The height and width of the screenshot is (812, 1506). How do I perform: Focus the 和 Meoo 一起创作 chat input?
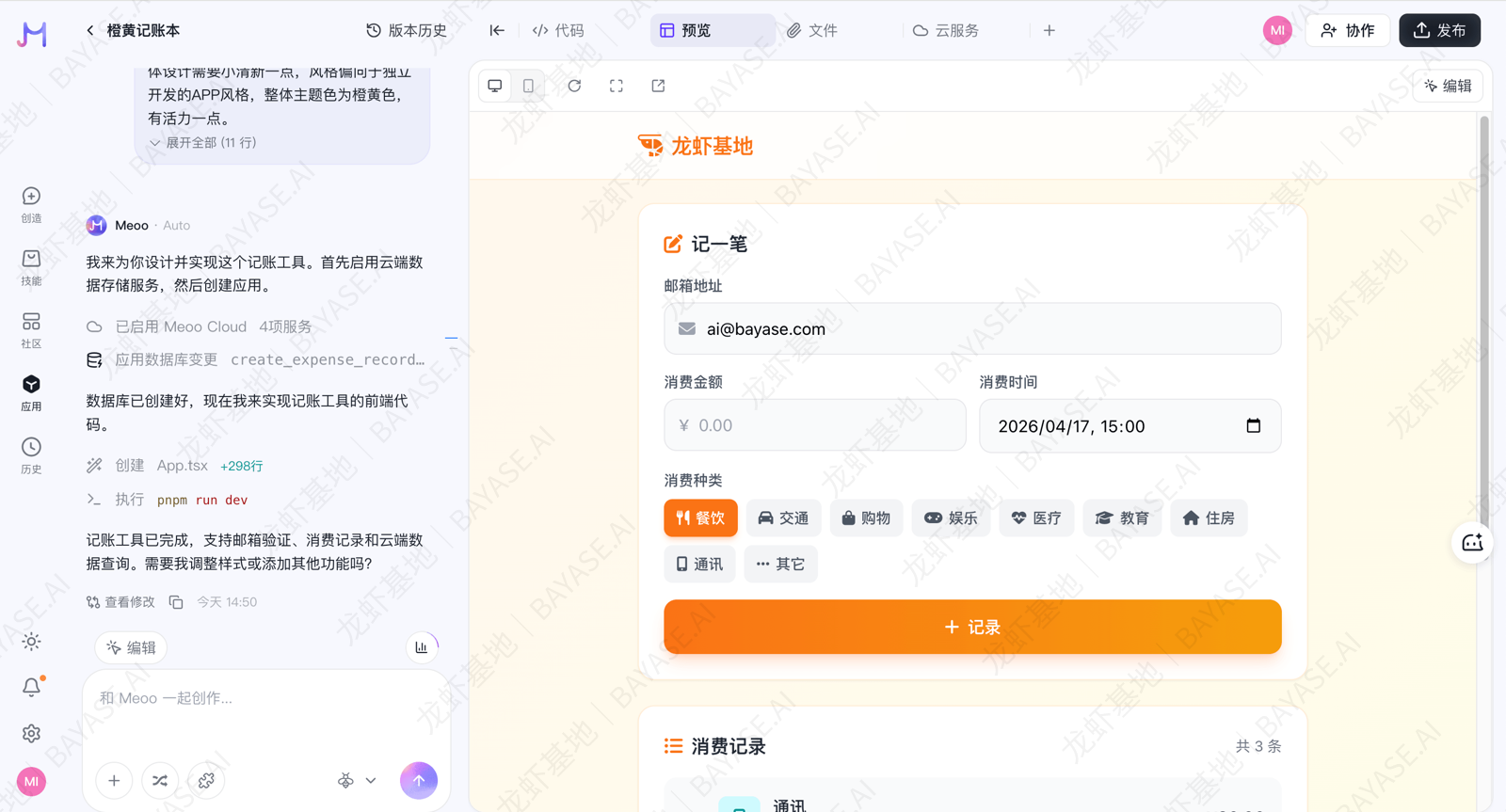tap(265, 698)
